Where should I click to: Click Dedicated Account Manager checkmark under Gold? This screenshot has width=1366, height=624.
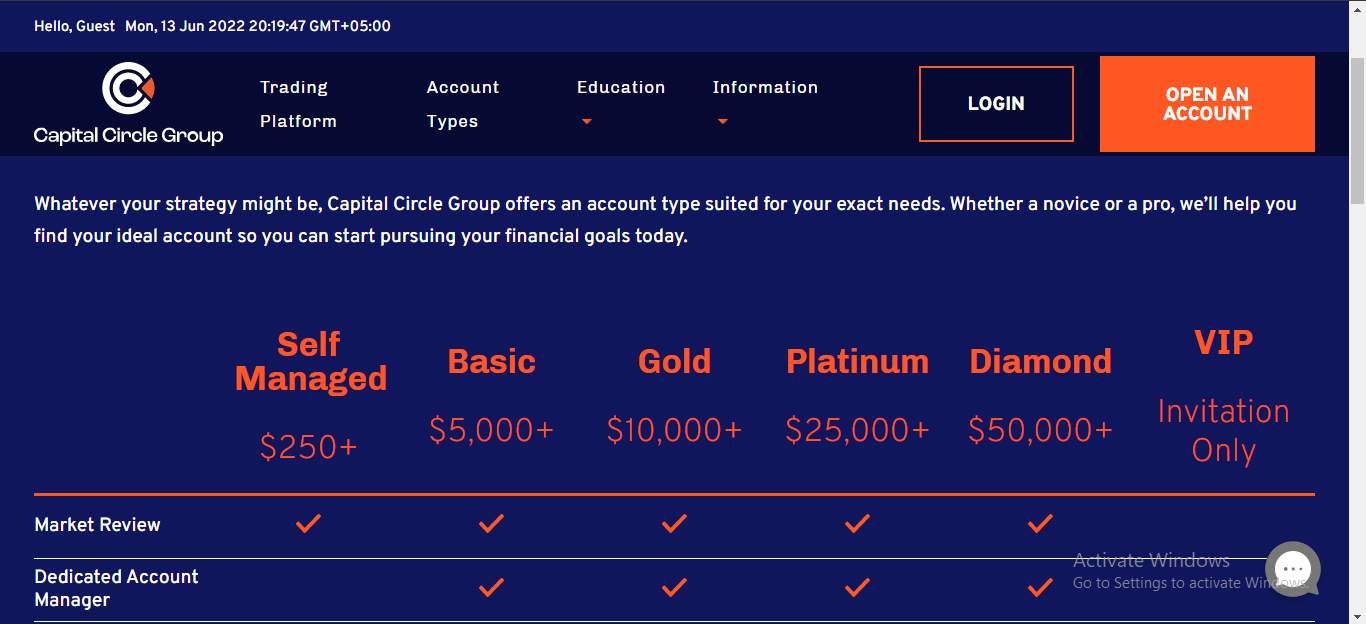pos(674,587)
